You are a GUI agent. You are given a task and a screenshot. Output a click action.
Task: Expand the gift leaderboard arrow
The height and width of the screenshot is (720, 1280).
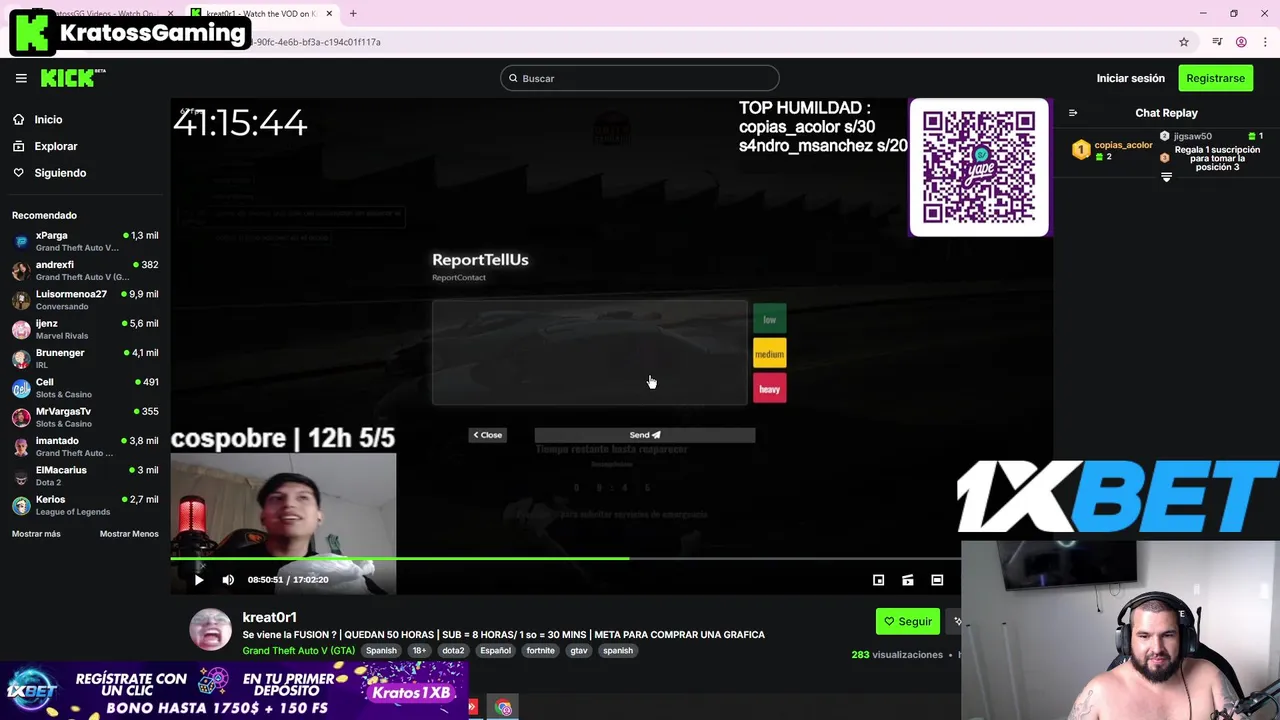1166,177
